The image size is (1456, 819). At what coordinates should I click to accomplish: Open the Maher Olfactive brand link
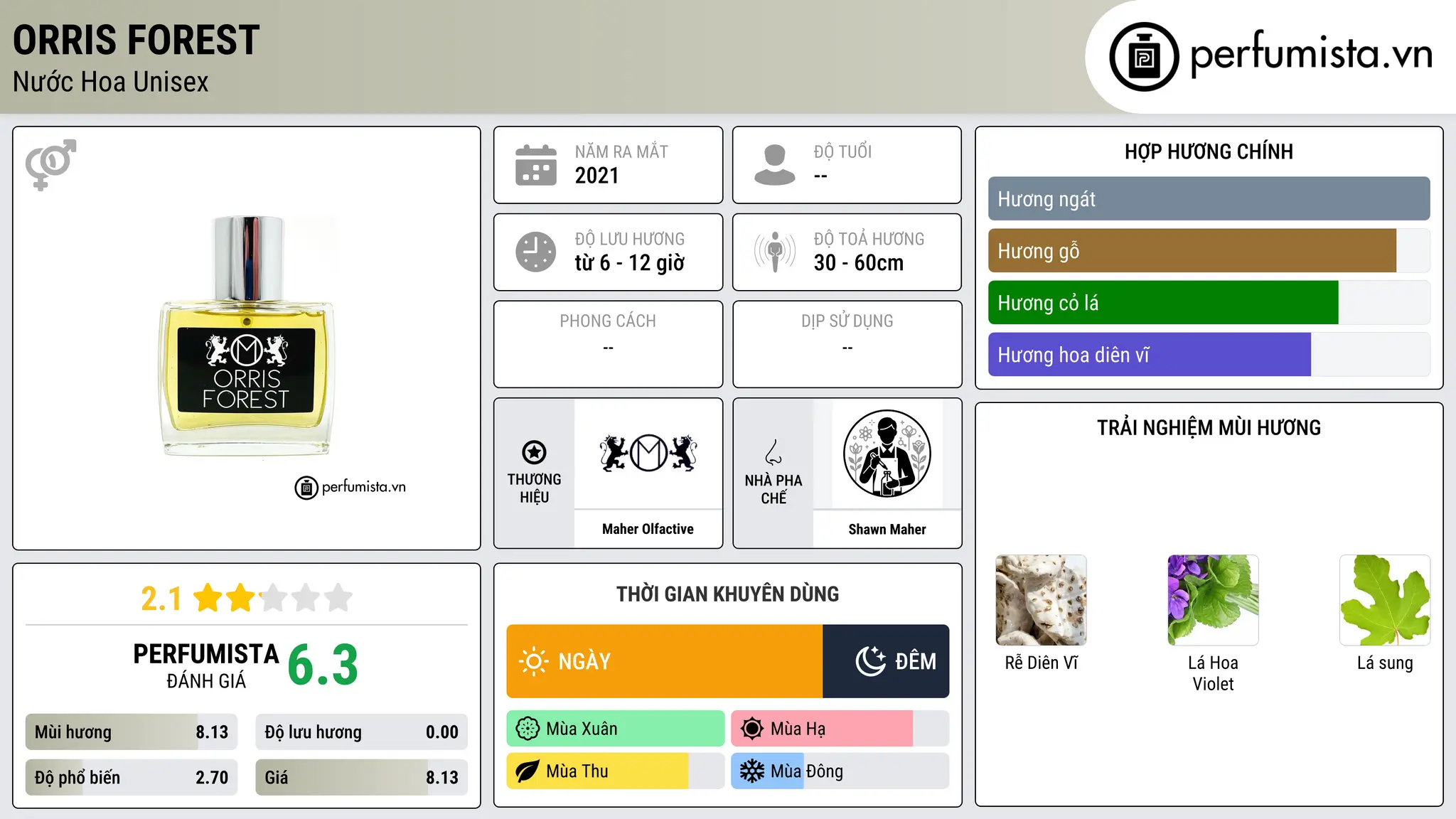point(648,529)
